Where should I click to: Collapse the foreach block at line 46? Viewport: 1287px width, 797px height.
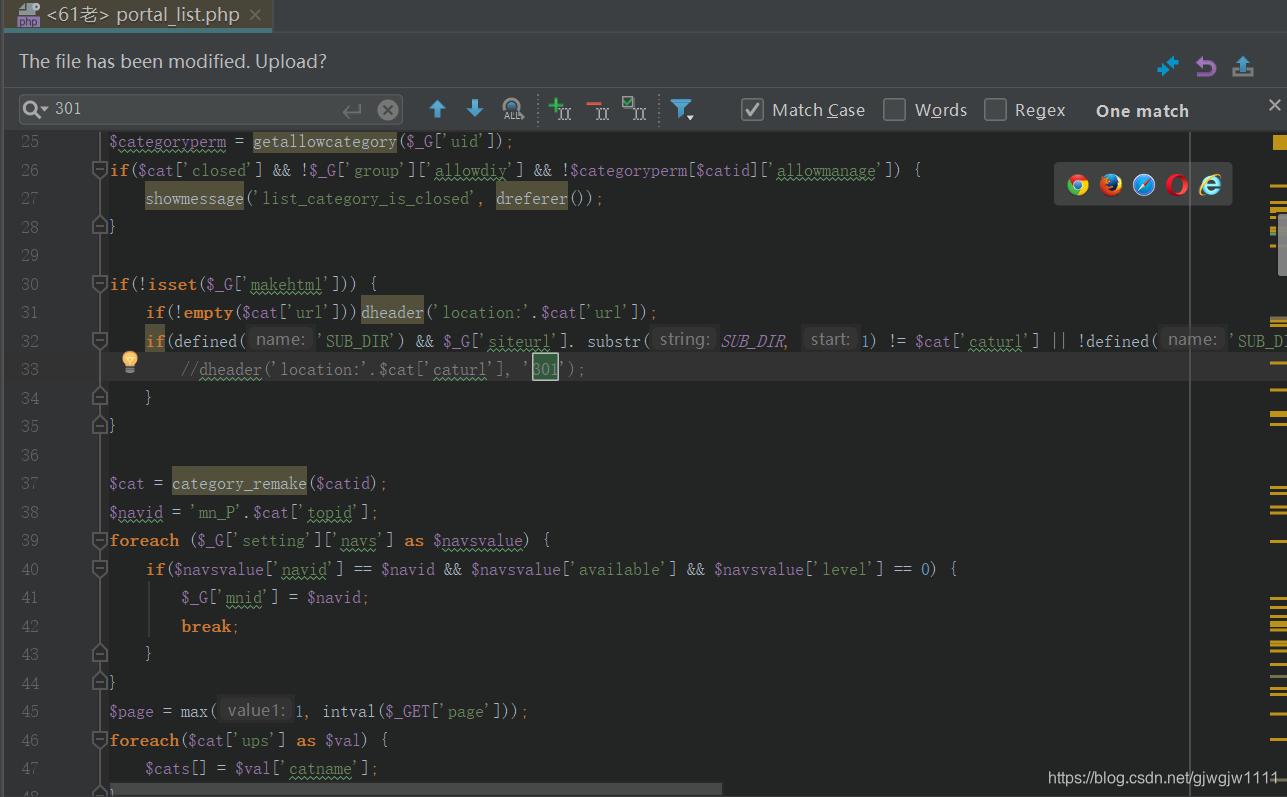pos(99,740)
